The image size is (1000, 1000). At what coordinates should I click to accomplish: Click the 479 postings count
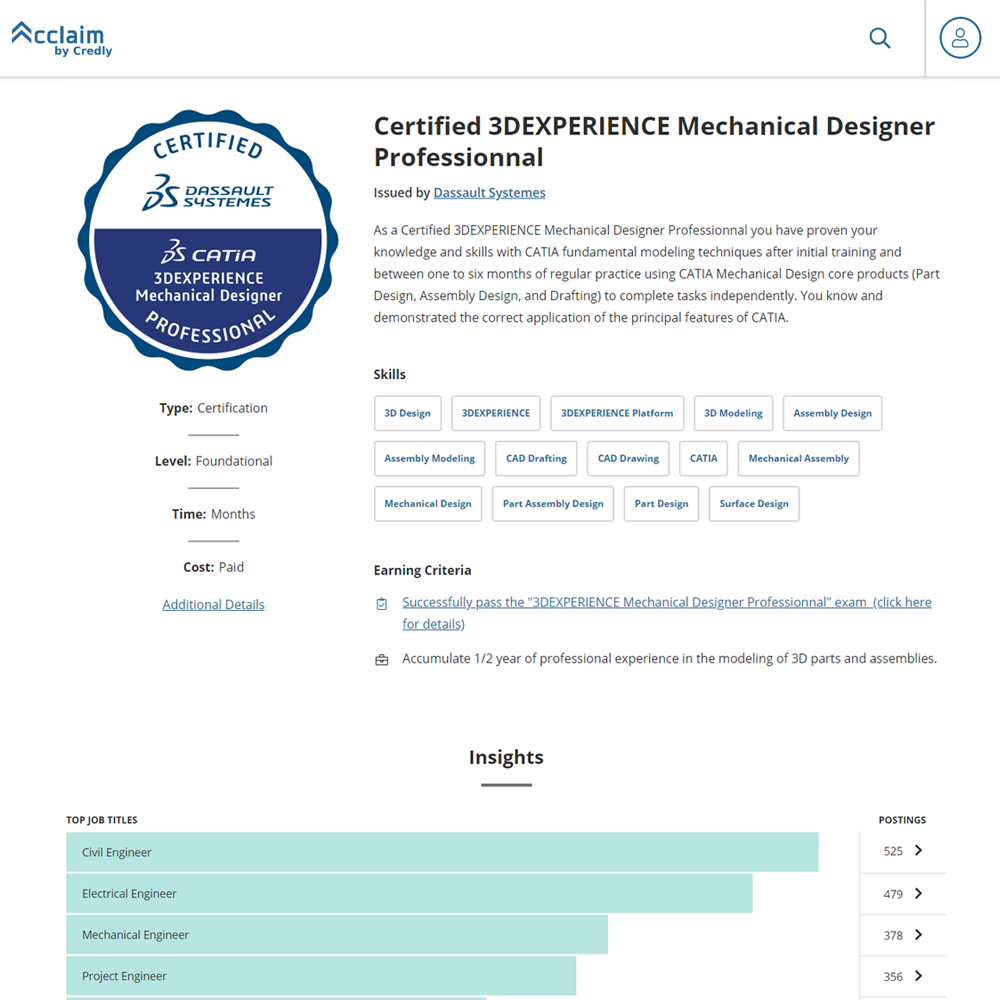pos(893,894)
